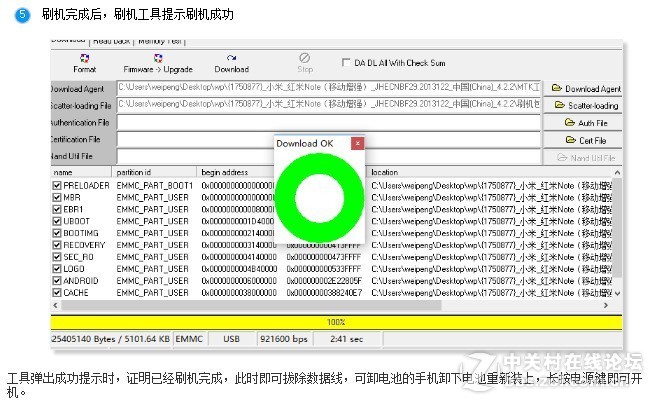The height and width of the screenshot is (415, 666).
Task: Click the horizontal scrollbar thumb
Action: (x=251, y=305)
